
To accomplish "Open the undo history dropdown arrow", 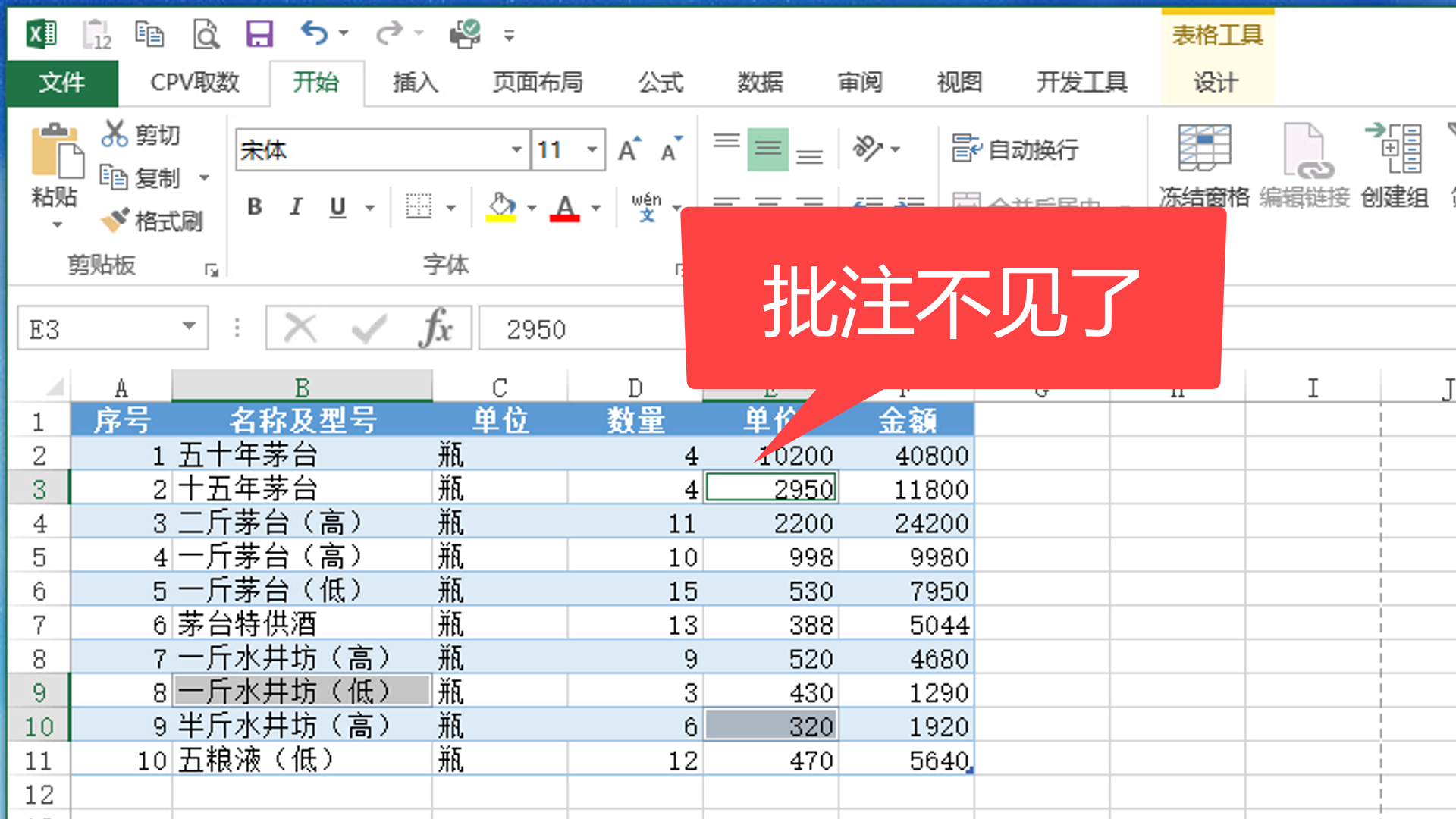I will click(344, 33).
